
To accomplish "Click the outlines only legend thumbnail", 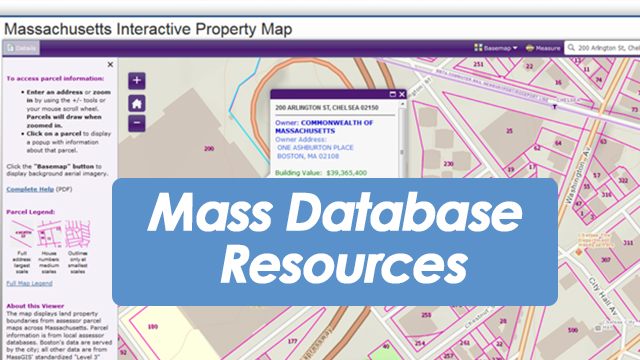I will (x=78, y=234).
